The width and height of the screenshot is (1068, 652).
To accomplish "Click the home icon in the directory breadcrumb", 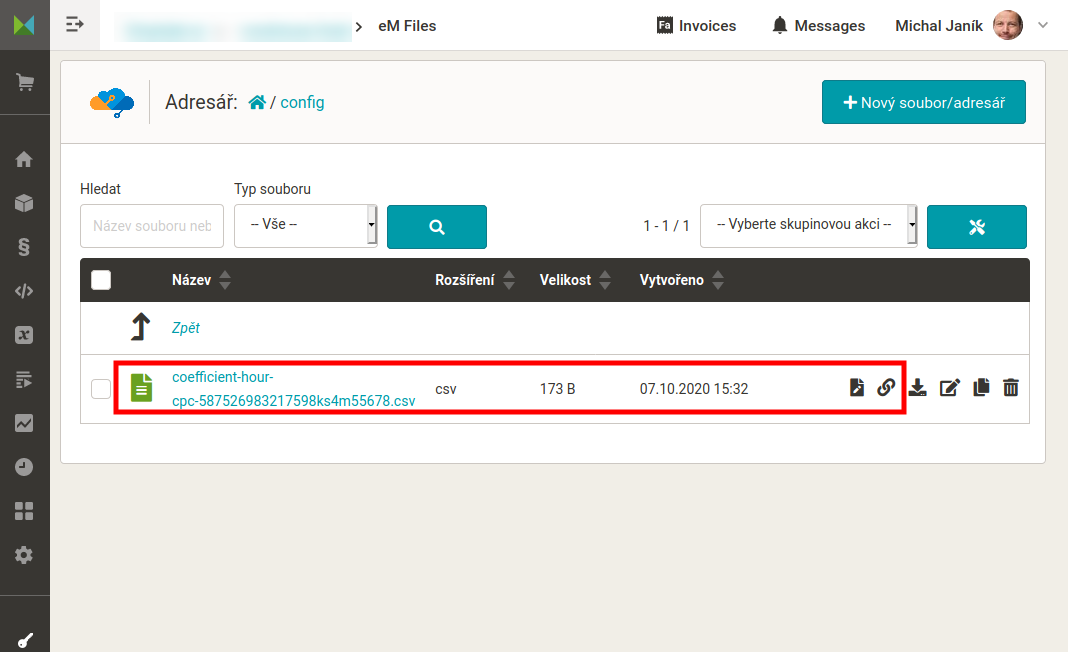I will [x=257, y=102].
